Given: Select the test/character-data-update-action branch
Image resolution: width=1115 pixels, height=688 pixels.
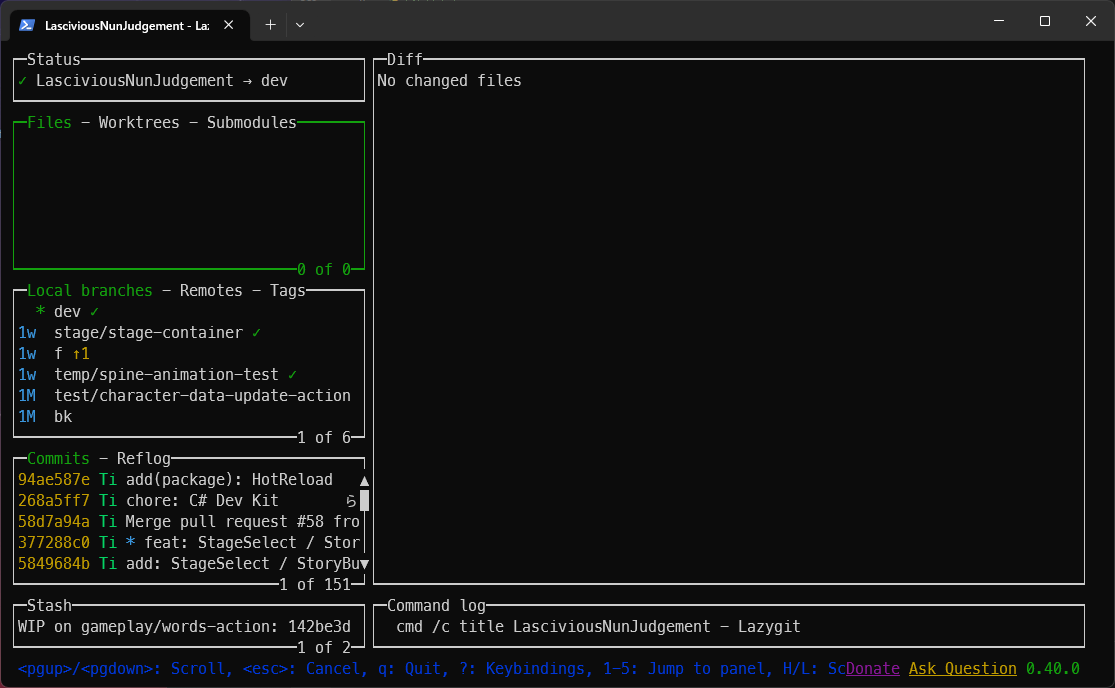Looking at the screenshot, I should point(188,395).
